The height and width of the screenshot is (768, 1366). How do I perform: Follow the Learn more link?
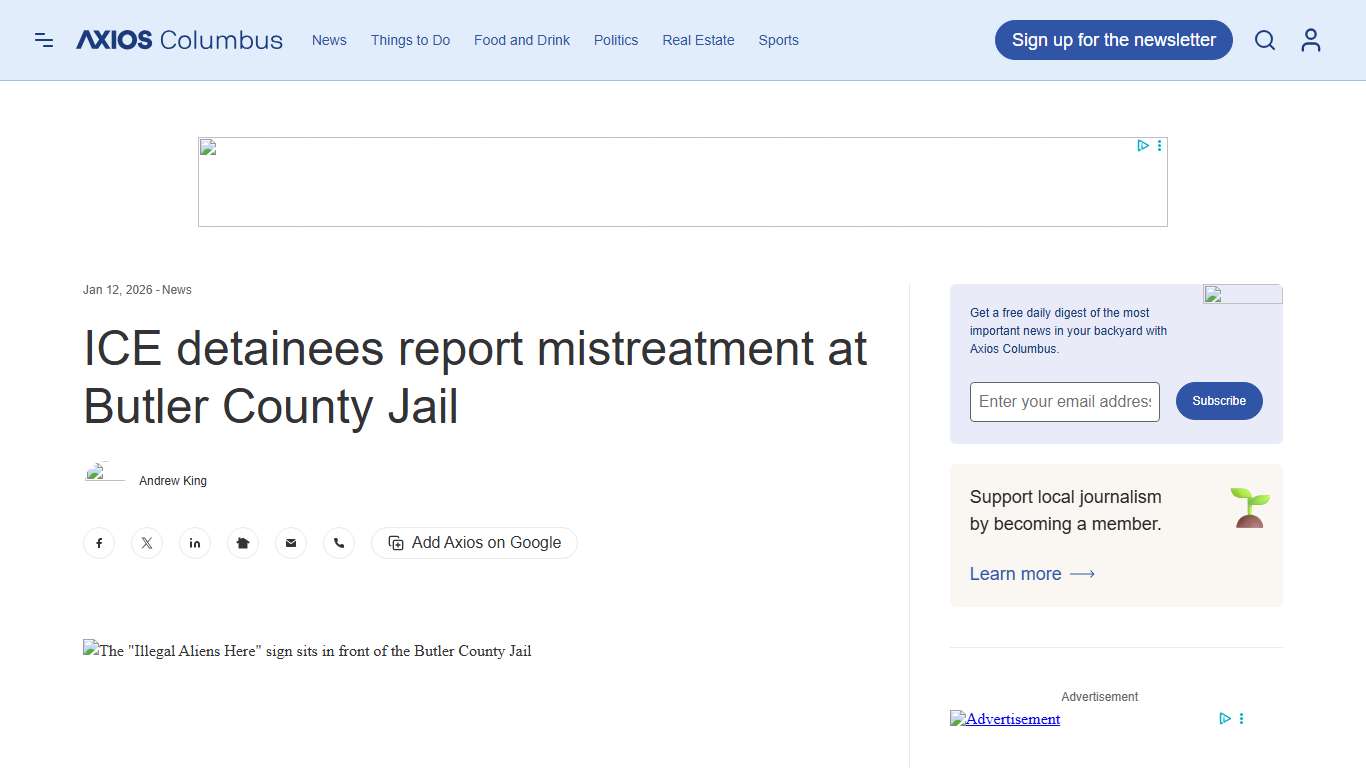click(x=1016, y=574)
